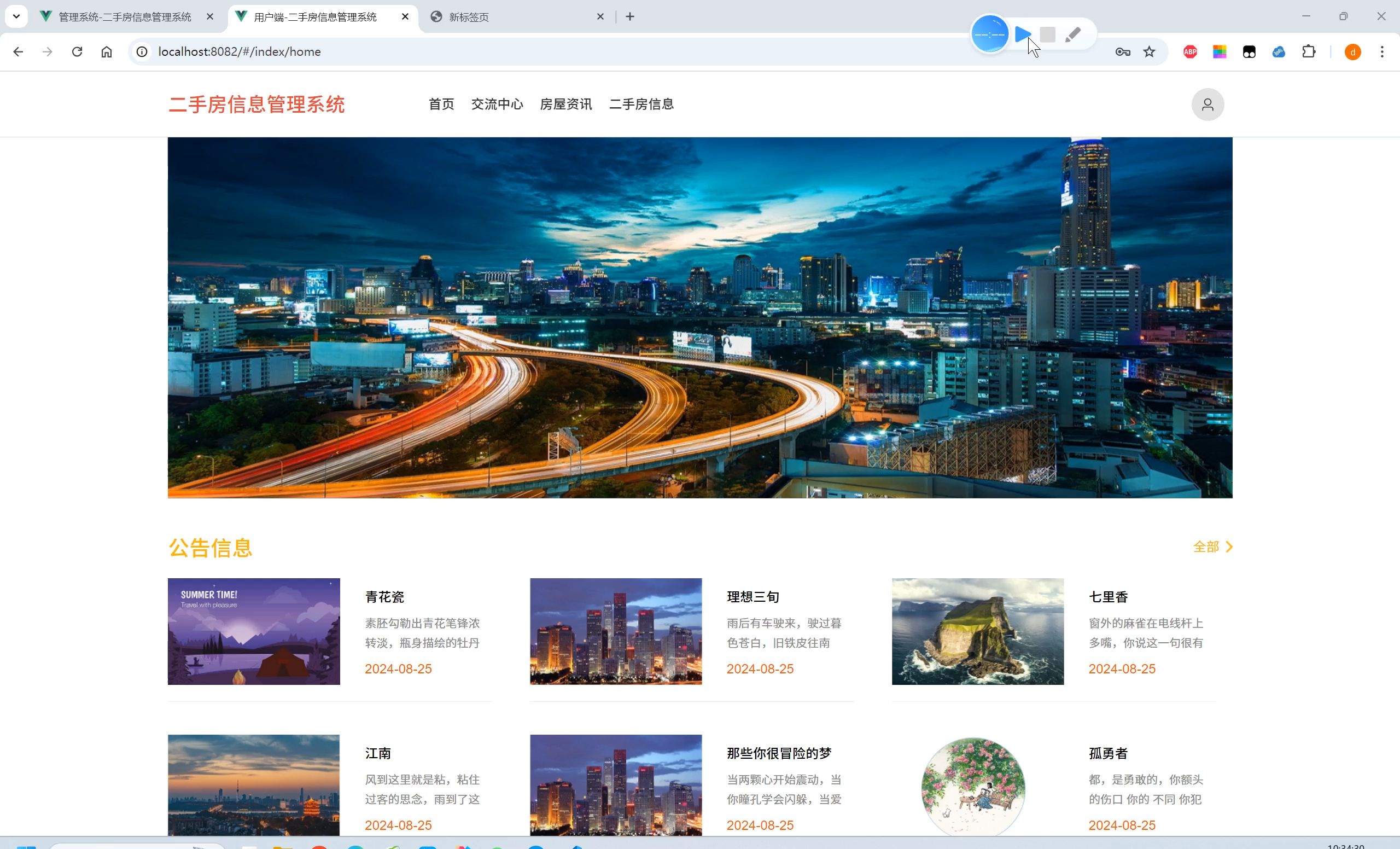Click the text 风到这里就是粘，粘住
The image size is (1400, 849).
[x=422, y=780]
